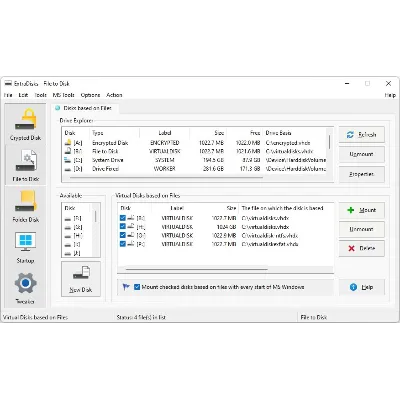Select the File to Disk sidebar icon

pos(25,165)
